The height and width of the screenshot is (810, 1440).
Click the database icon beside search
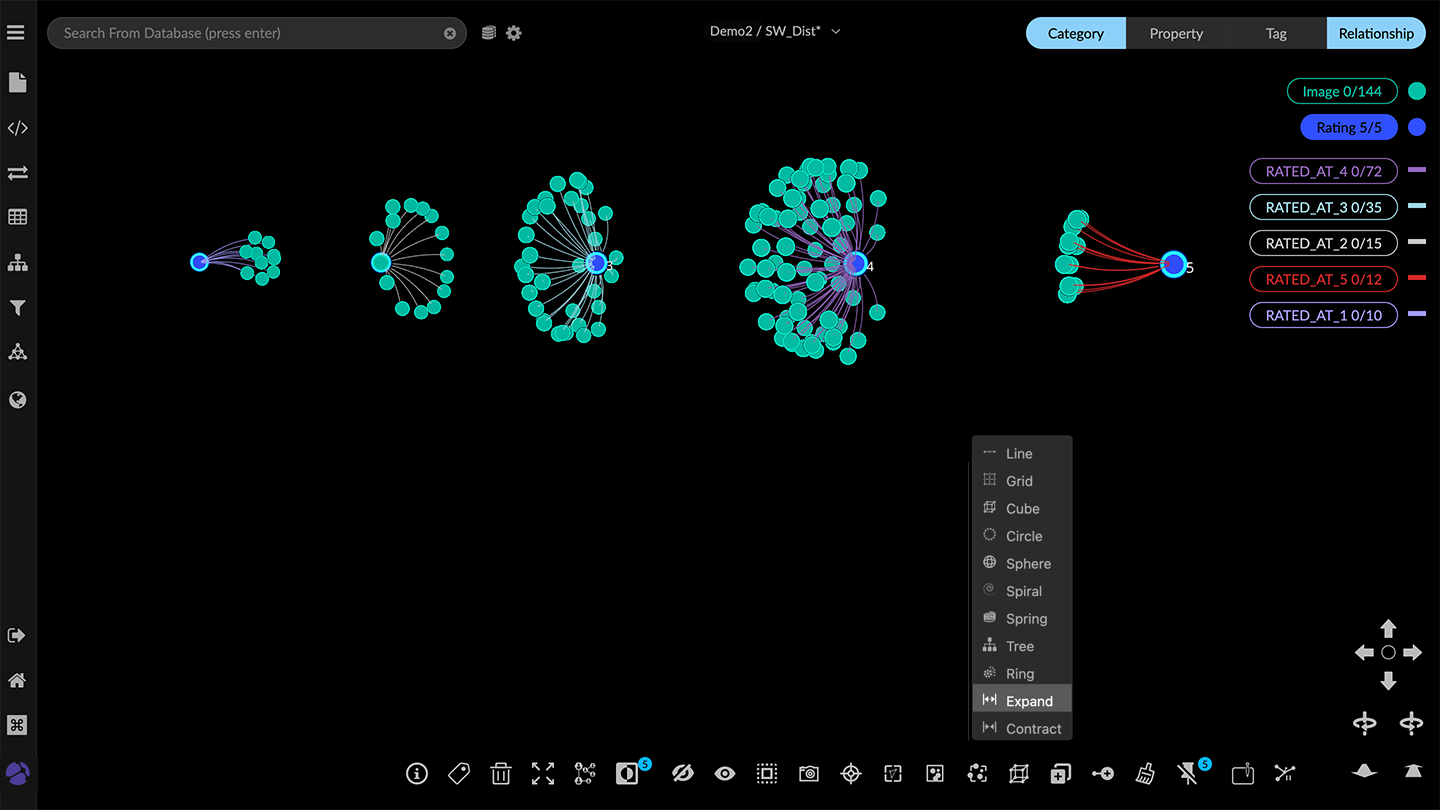click(x=488, y=33)
